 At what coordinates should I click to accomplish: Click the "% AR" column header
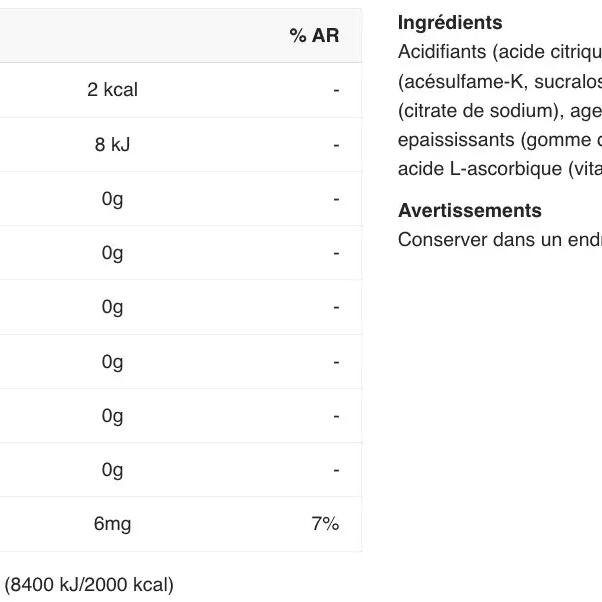pyautogui.click(x=314, y=36)
